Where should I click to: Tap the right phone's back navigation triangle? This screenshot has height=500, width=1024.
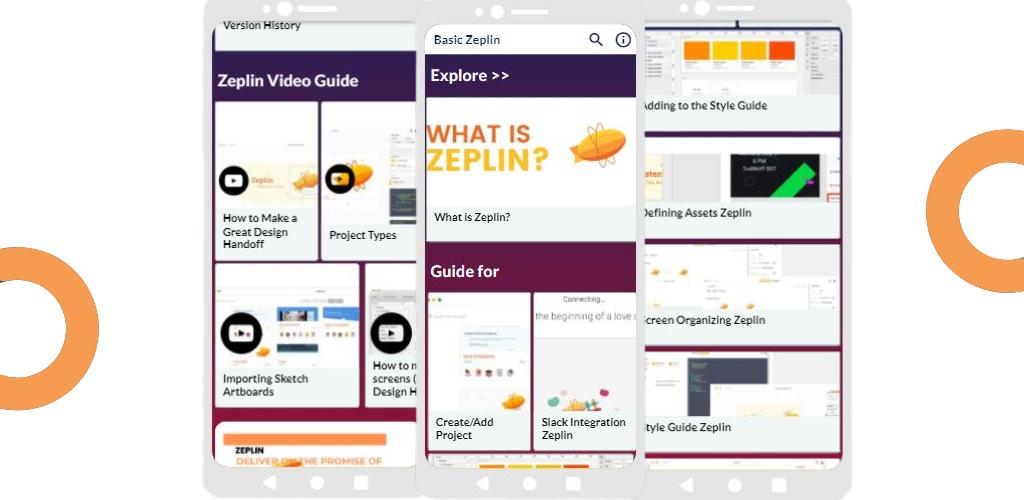tap(687, 486)
